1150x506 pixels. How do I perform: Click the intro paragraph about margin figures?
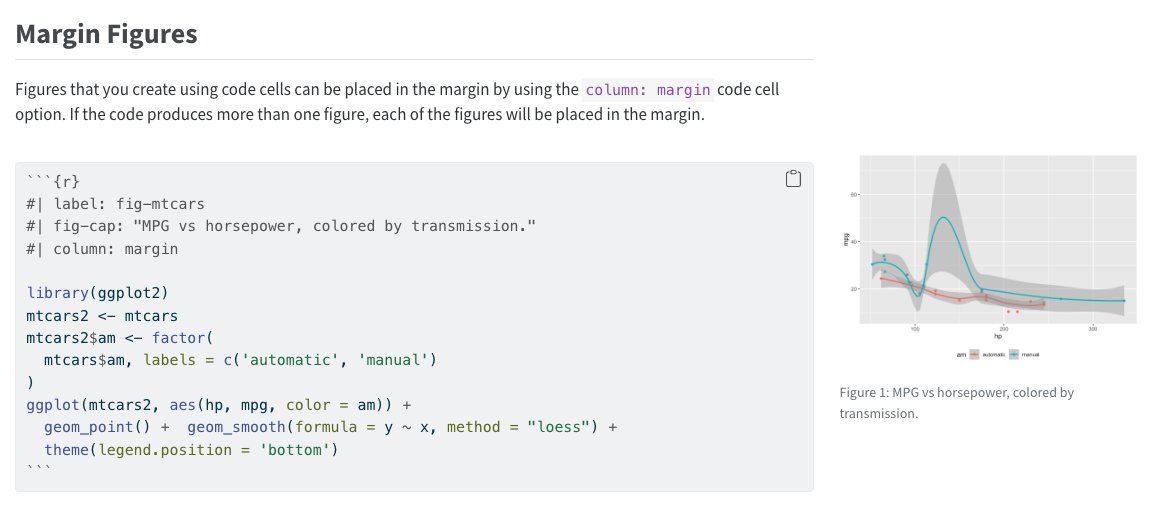(x=397, y=102)
